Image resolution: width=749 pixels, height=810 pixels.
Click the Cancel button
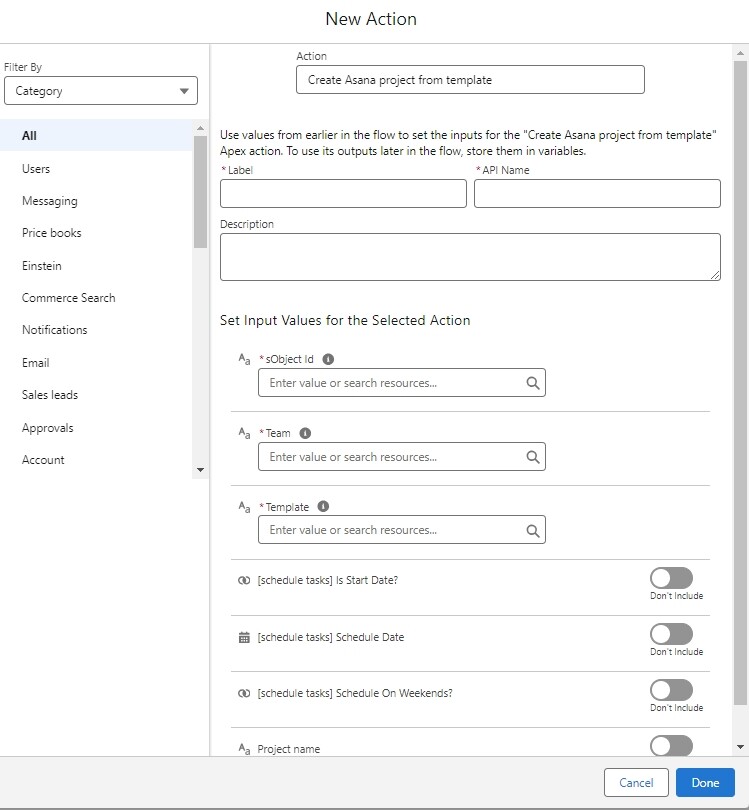coord(636,783)
